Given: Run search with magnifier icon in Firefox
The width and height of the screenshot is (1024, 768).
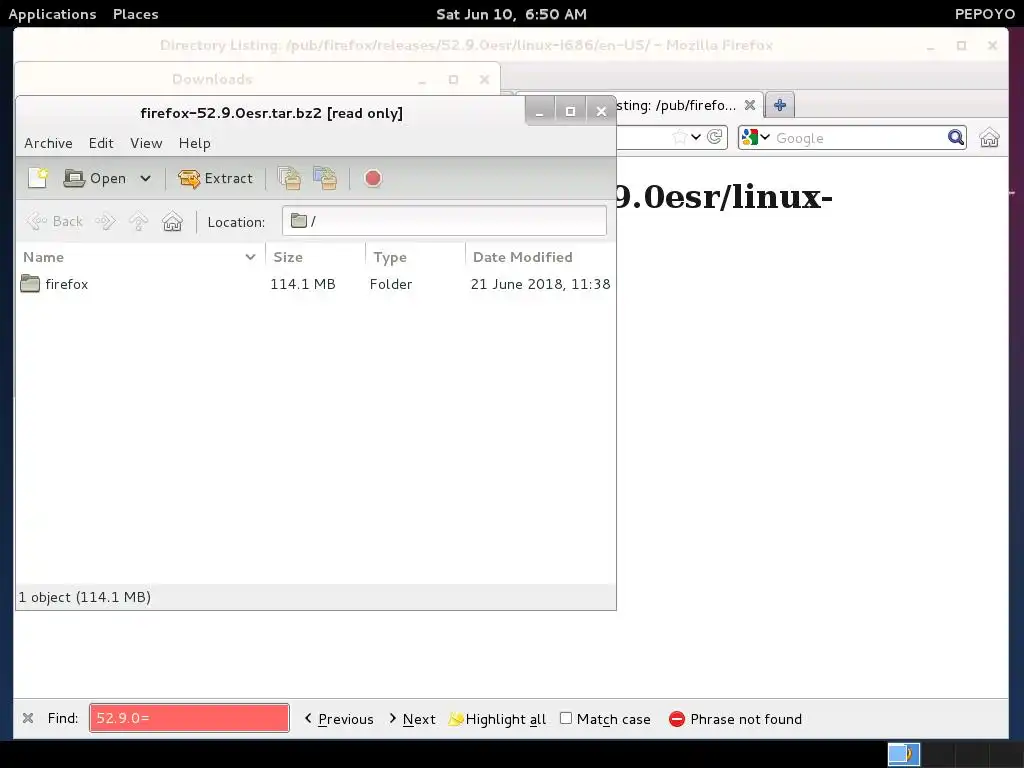Looking at the screenshot, I should (955, 137).
